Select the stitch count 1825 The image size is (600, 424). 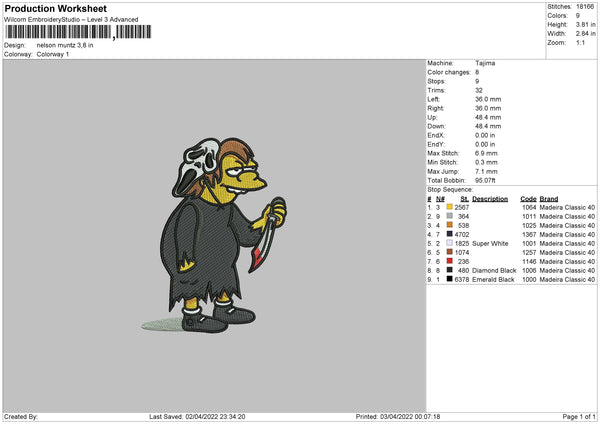[462, 243]
